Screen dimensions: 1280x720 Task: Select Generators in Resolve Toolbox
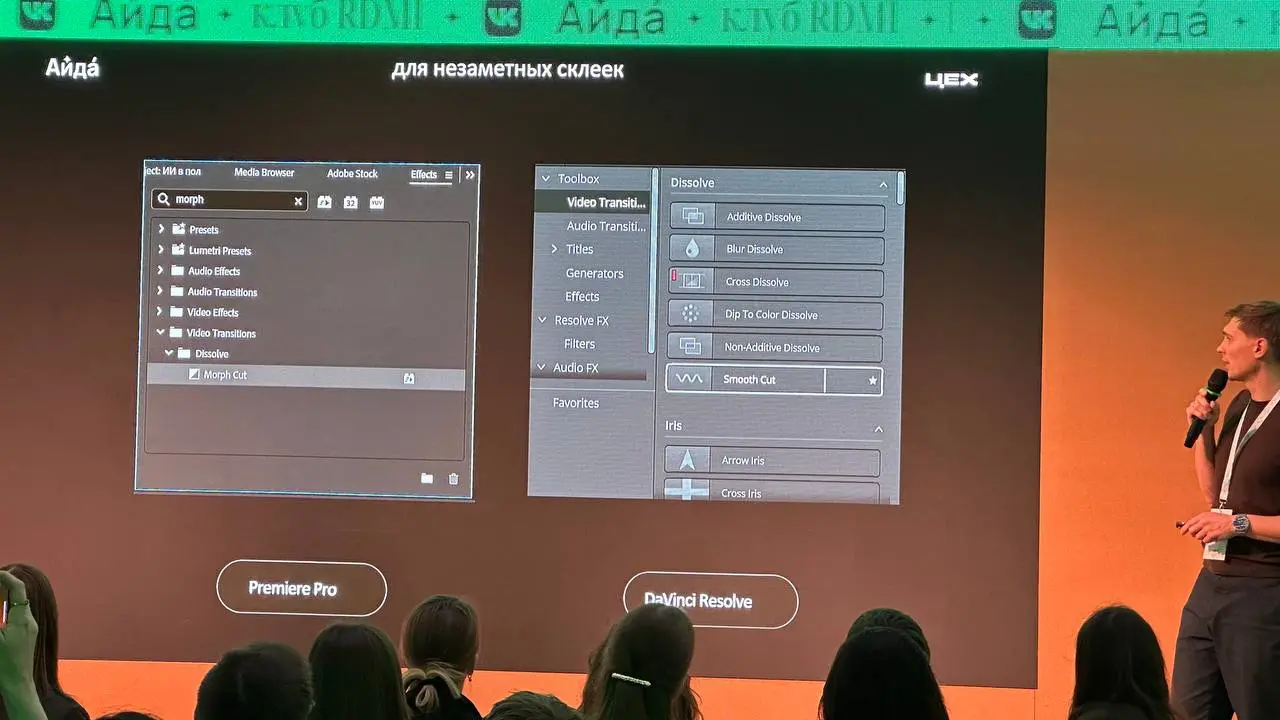pos(594,273)
